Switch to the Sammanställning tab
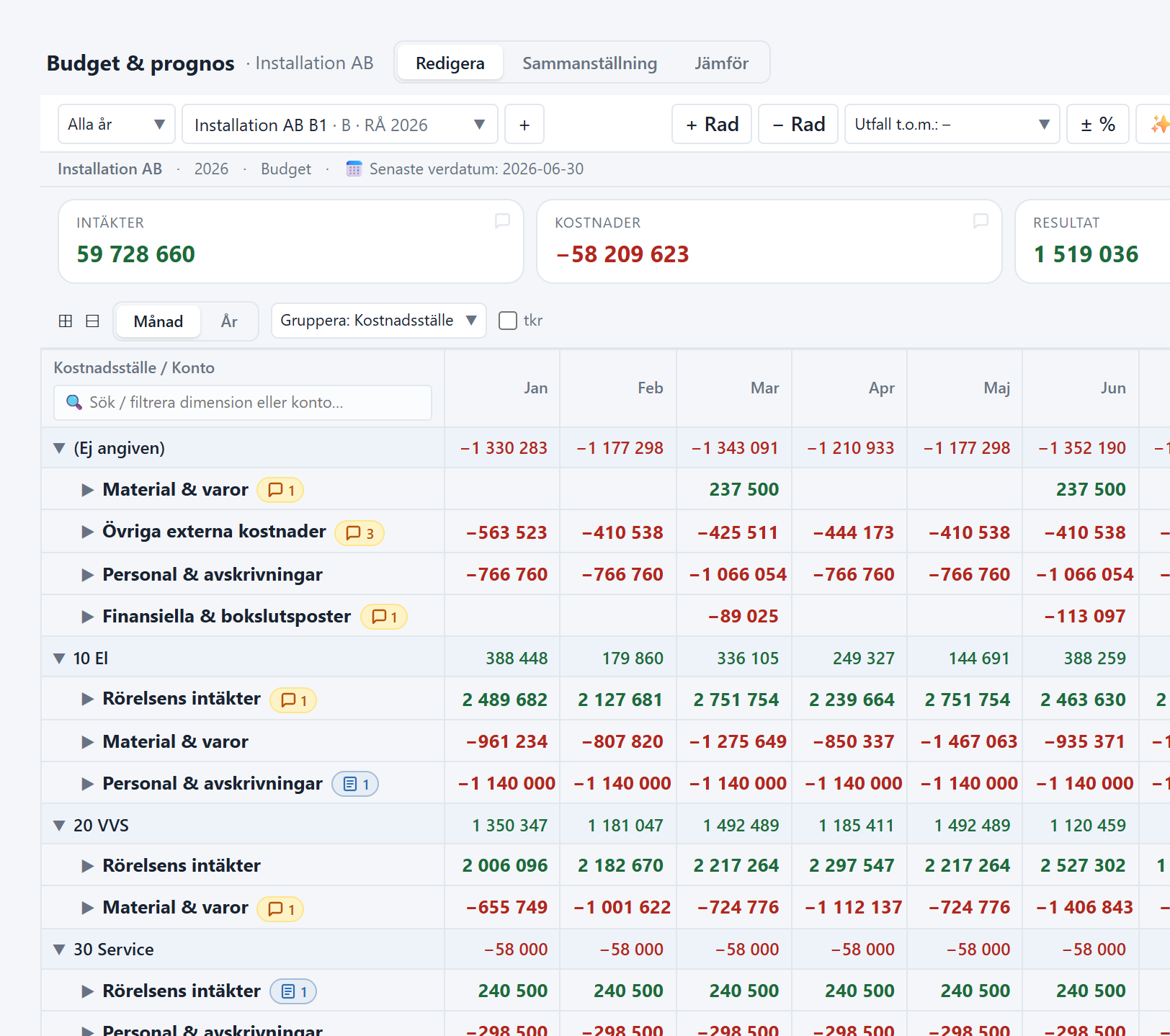The width and height of the screenshot is (1170, 1036). tap(589, 63)
